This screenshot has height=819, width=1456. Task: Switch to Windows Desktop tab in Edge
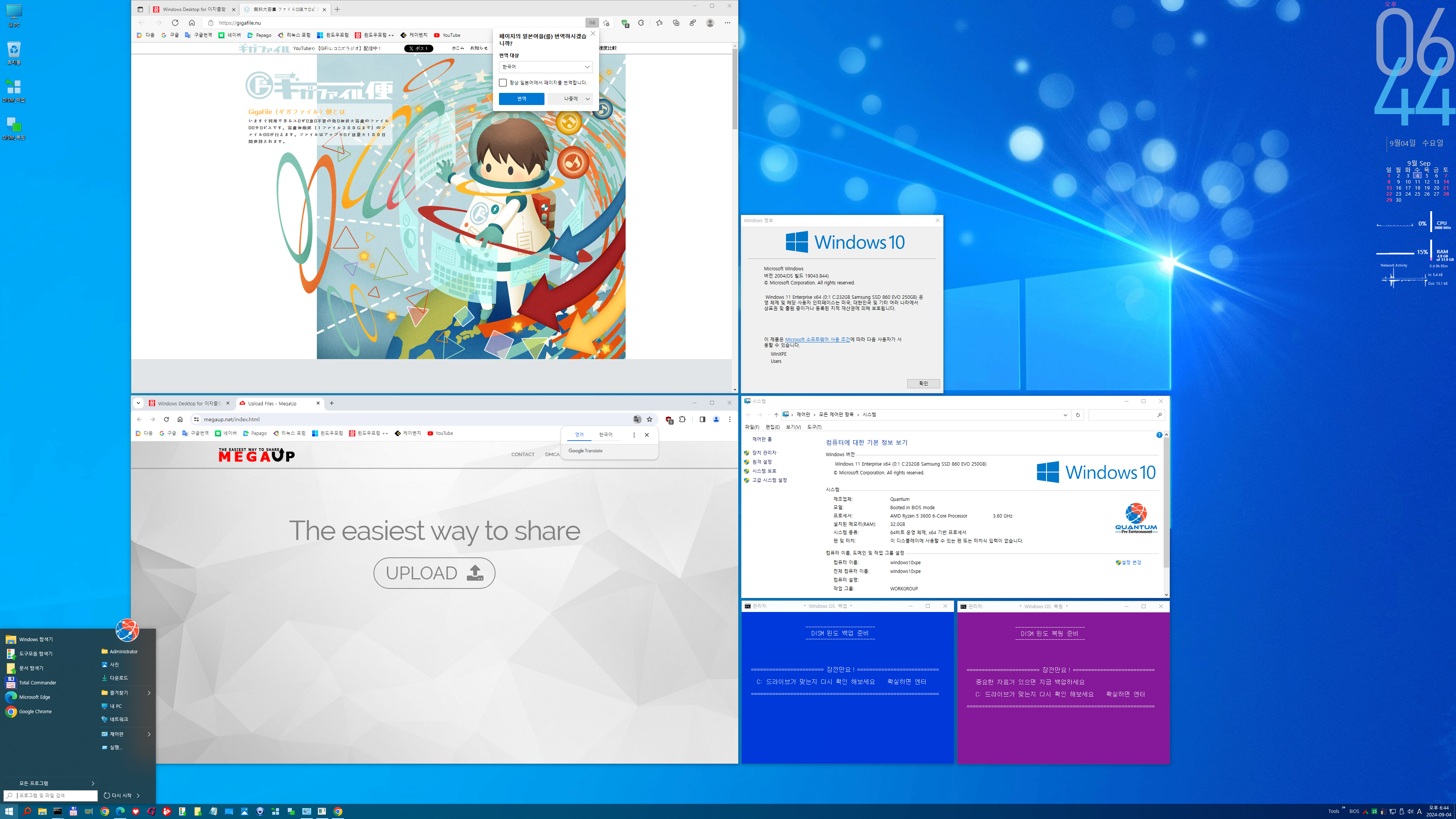pyautogui.click(x=194, y=9)
